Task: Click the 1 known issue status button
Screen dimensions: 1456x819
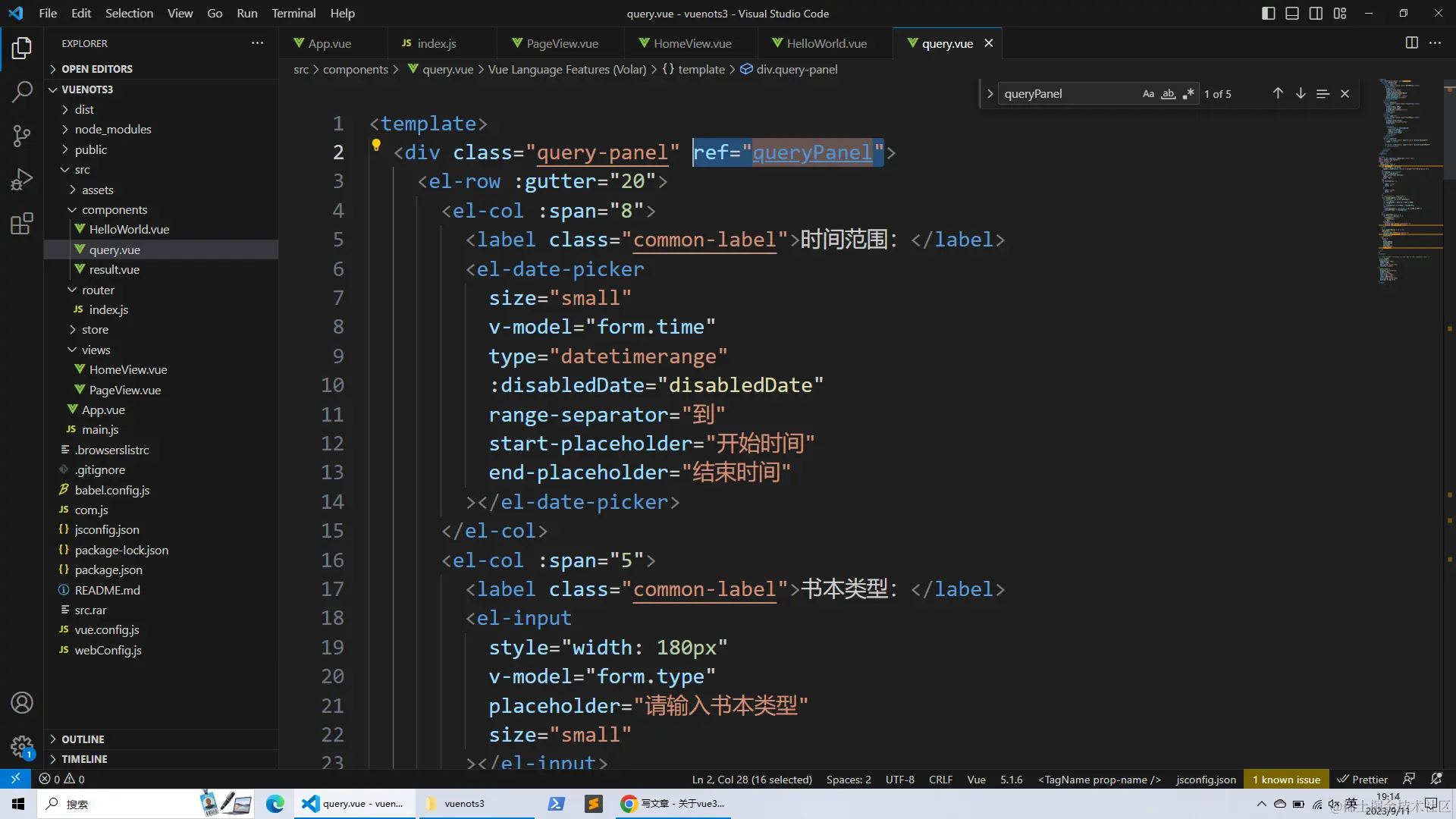Action: (1286, 780)
